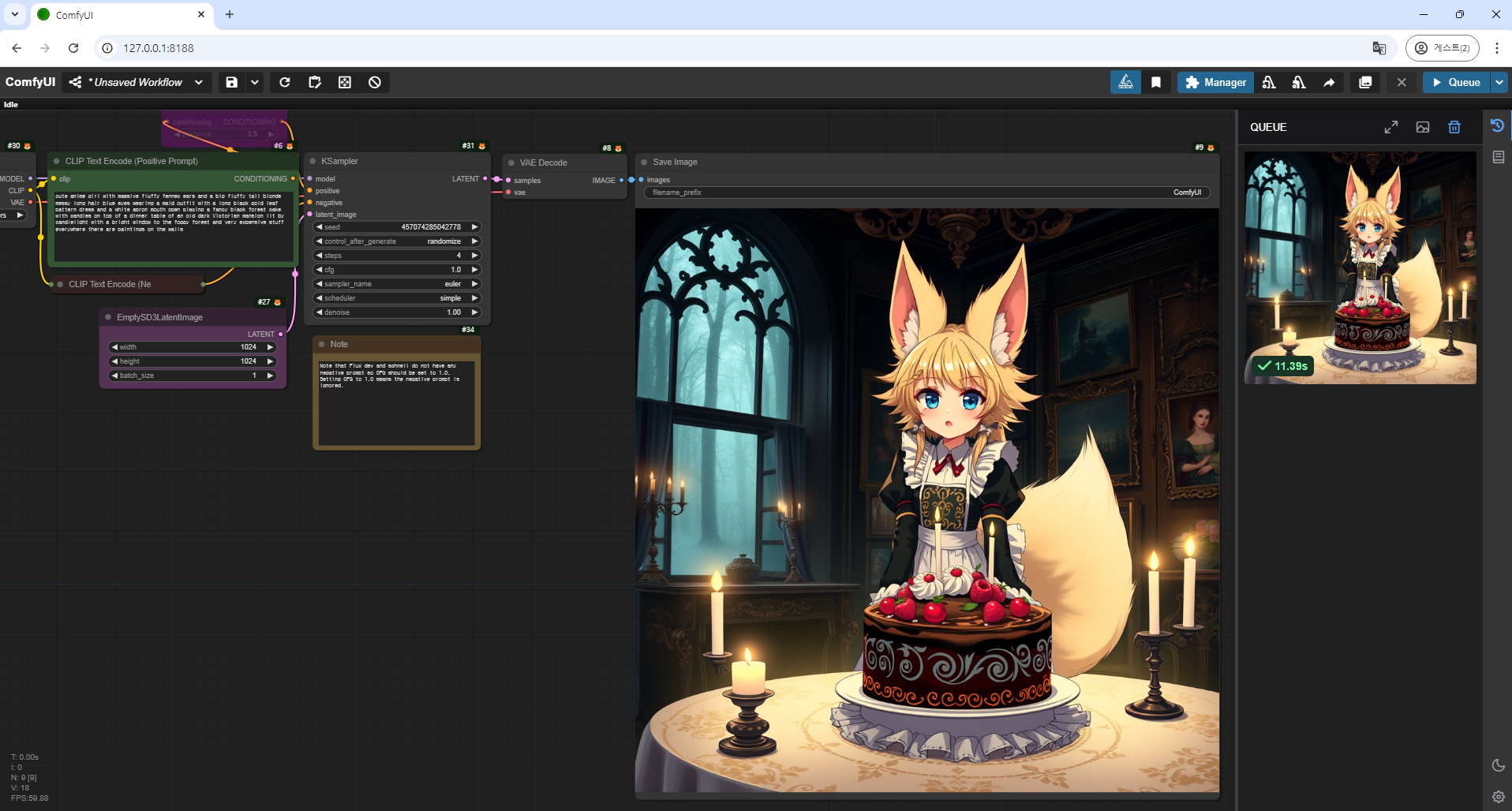Collapse the KSampler node via its dot

[x=313, y=161]
